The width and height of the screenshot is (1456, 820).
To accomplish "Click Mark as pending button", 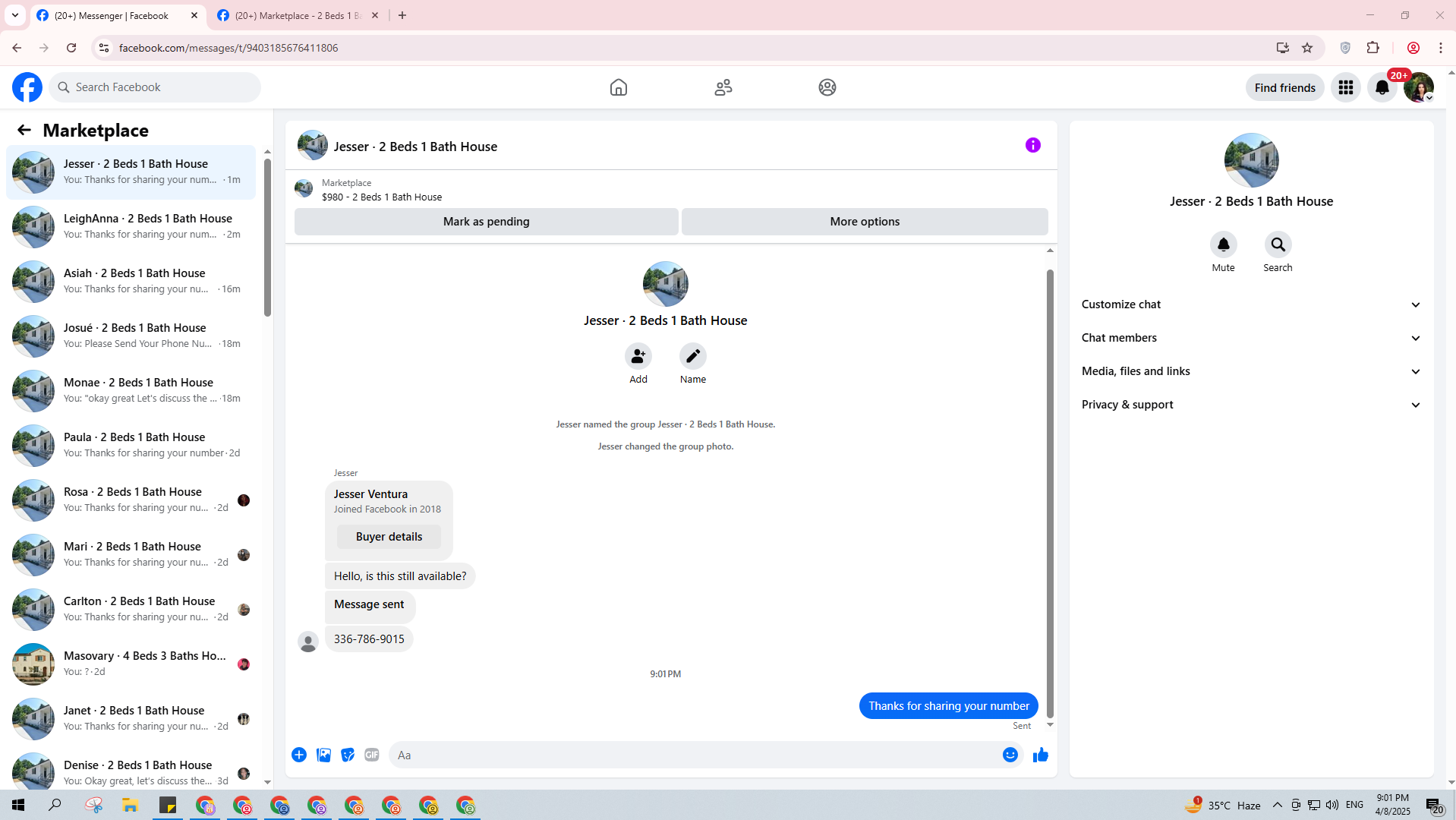I will pyautogui.click(x=486, y=222).
